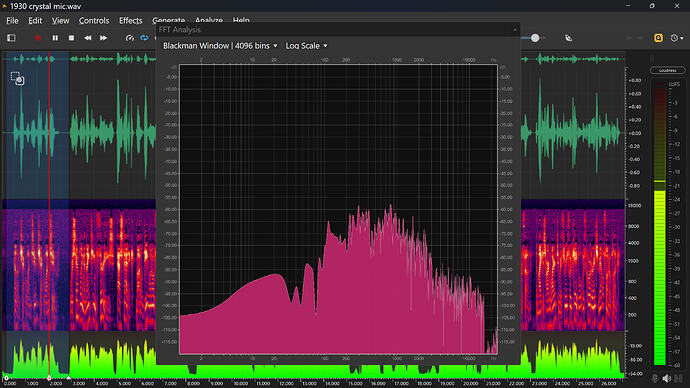Stop playback with the square button
The height and width of the screenshot is (388, 690).
(71, 38)
